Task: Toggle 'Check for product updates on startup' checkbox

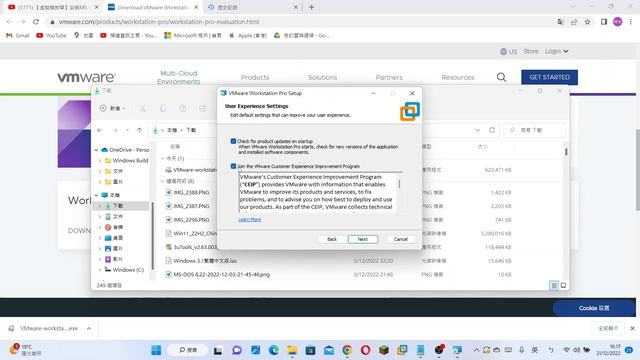Action: (233, 141)
